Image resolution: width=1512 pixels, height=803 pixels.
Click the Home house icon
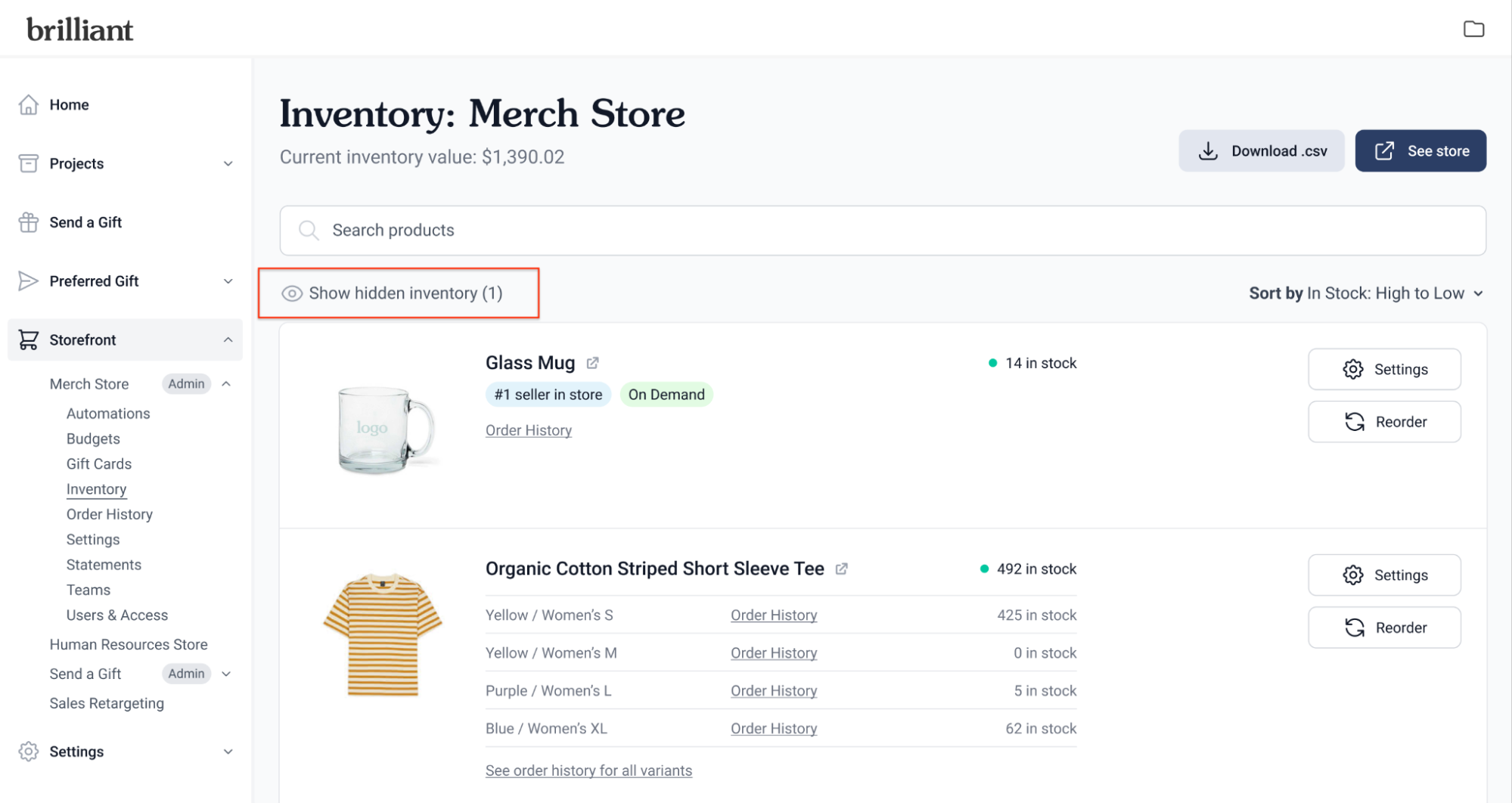[29, 104]
